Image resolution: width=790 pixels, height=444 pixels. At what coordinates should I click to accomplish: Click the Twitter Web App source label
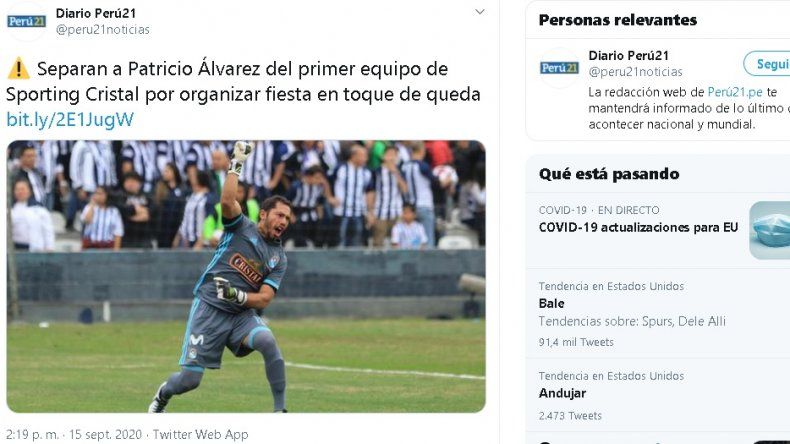tap(201, 434)
